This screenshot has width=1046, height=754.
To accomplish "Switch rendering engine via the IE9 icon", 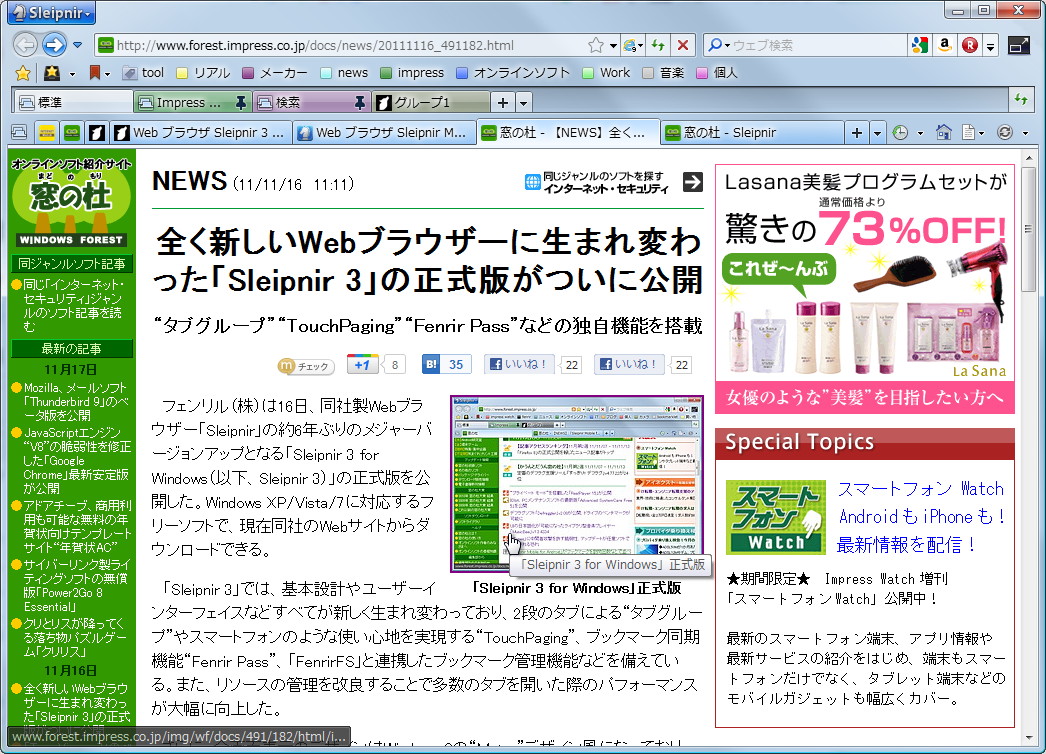I will (630, 45).
